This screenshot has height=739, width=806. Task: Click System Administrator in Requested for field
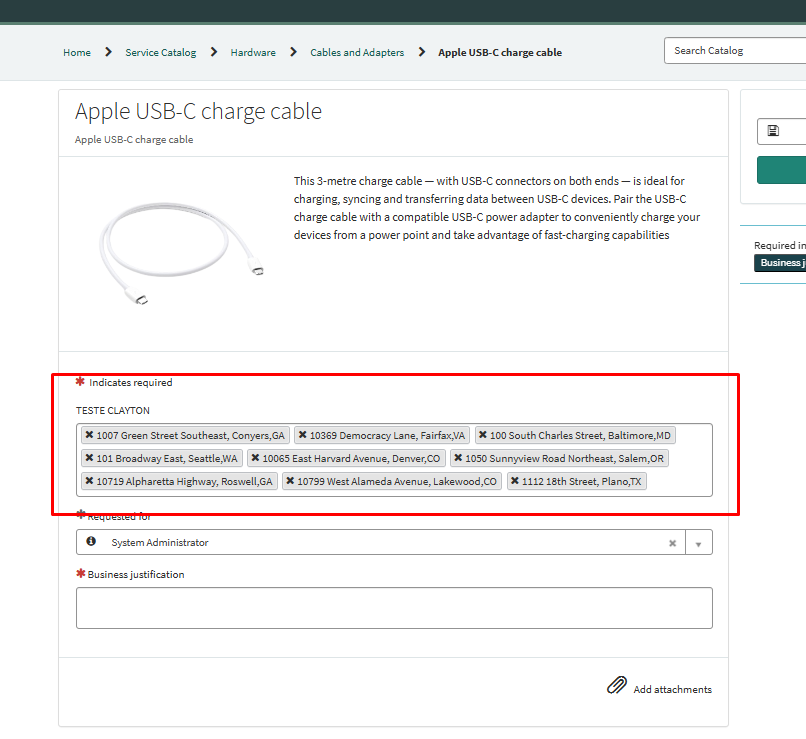pyautogui.click(x=160, y=542)
